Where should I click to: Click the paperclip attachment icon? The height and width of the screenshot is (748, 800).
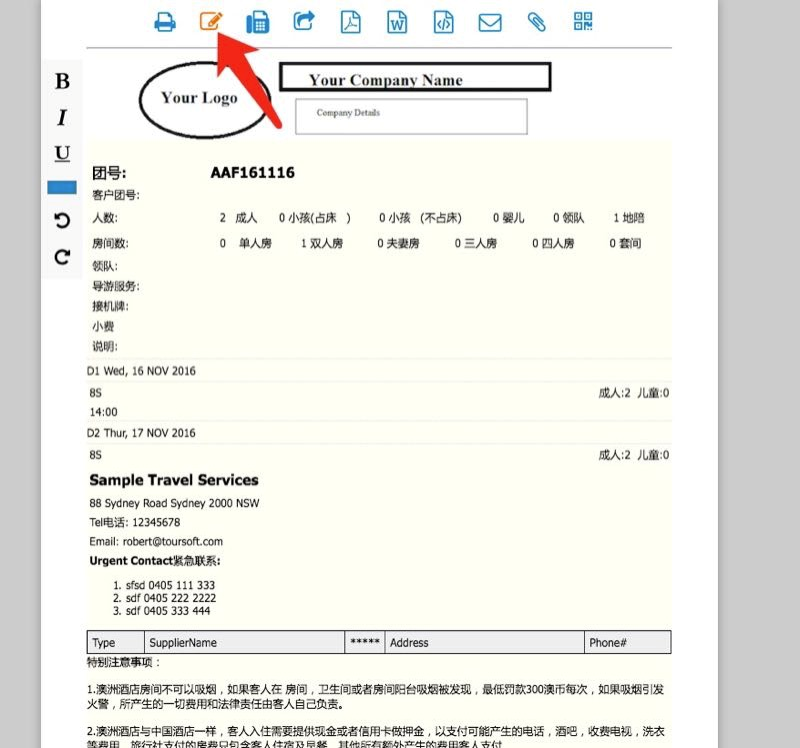[x=536, y=22]
